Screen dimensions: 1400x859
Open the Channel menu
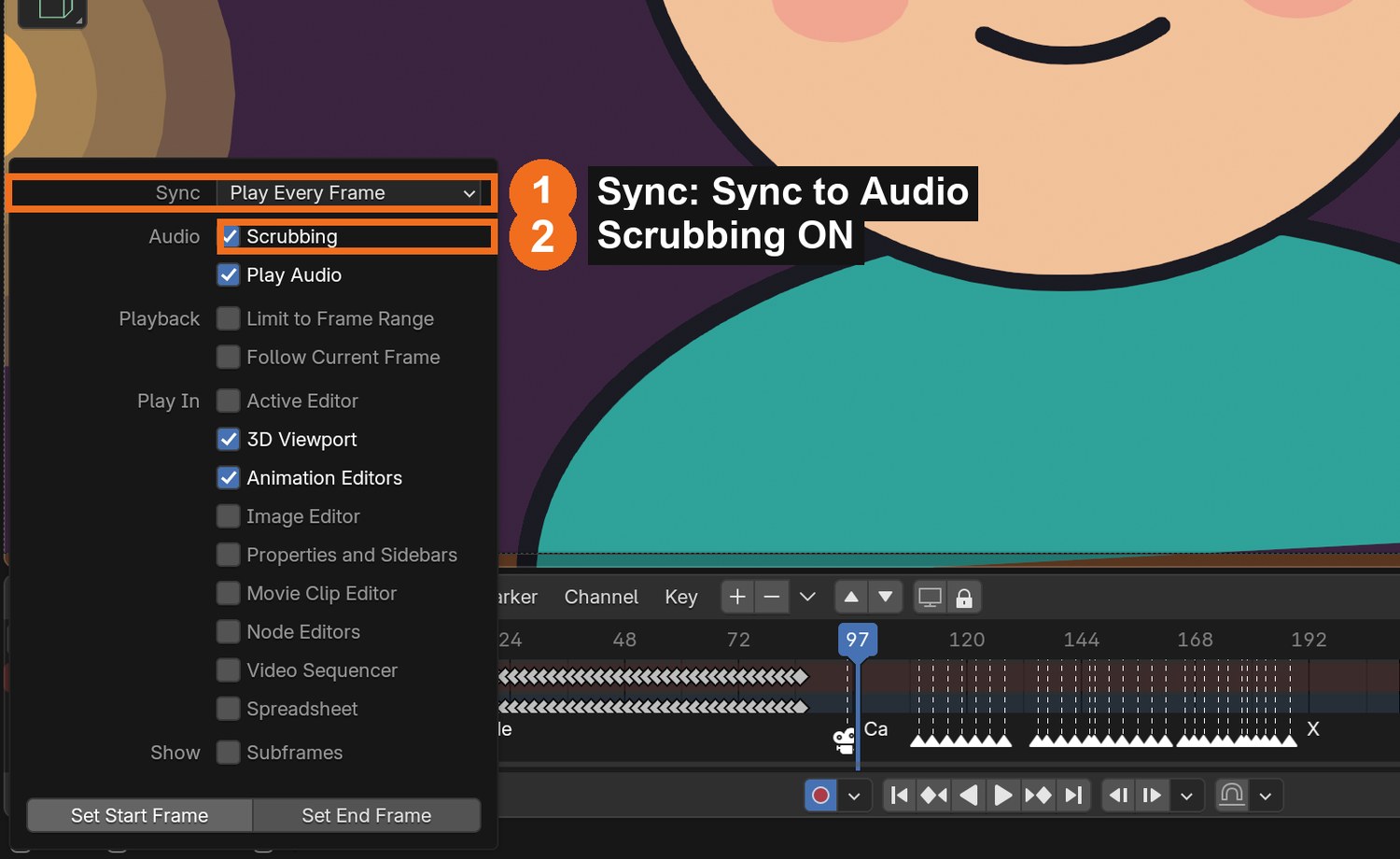tap(601, 598)
